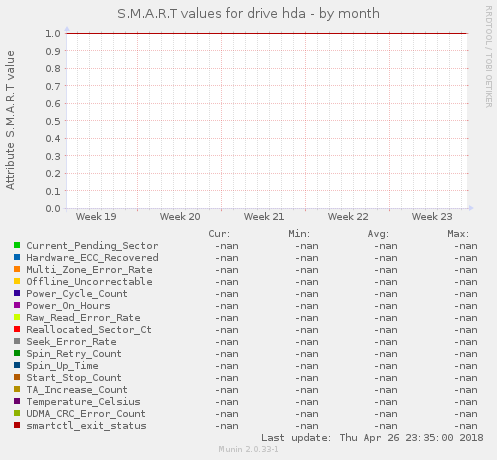
Task: Select the Raw_Read_Error_Rate legend label
Action: click(x=83, y=318)
